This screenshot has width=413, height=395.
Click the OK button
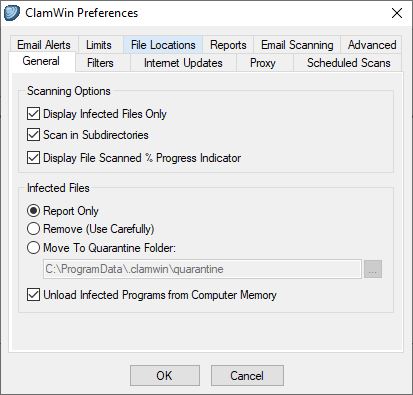coord(165,376)
